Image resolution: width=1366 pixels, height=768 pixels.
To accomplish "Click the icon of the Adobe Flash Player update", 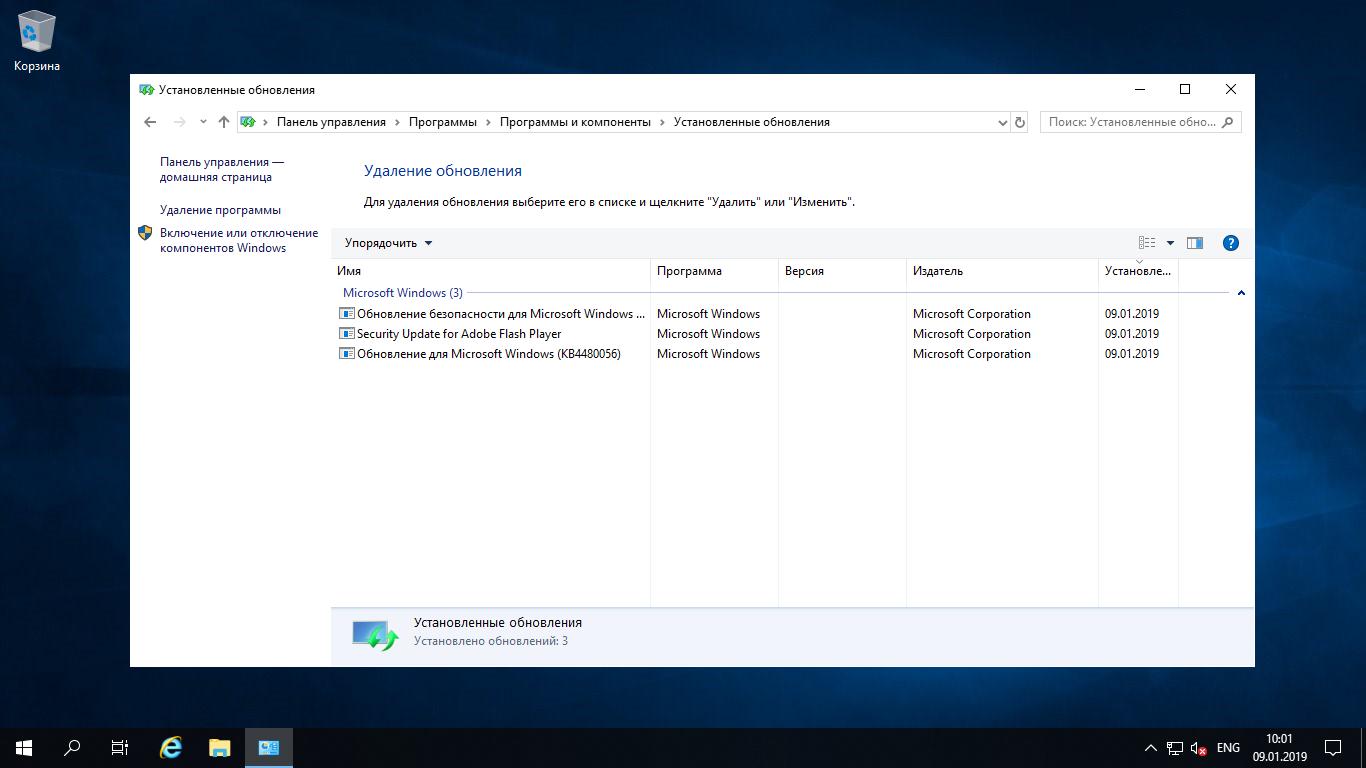I will (x=347, y=334).
